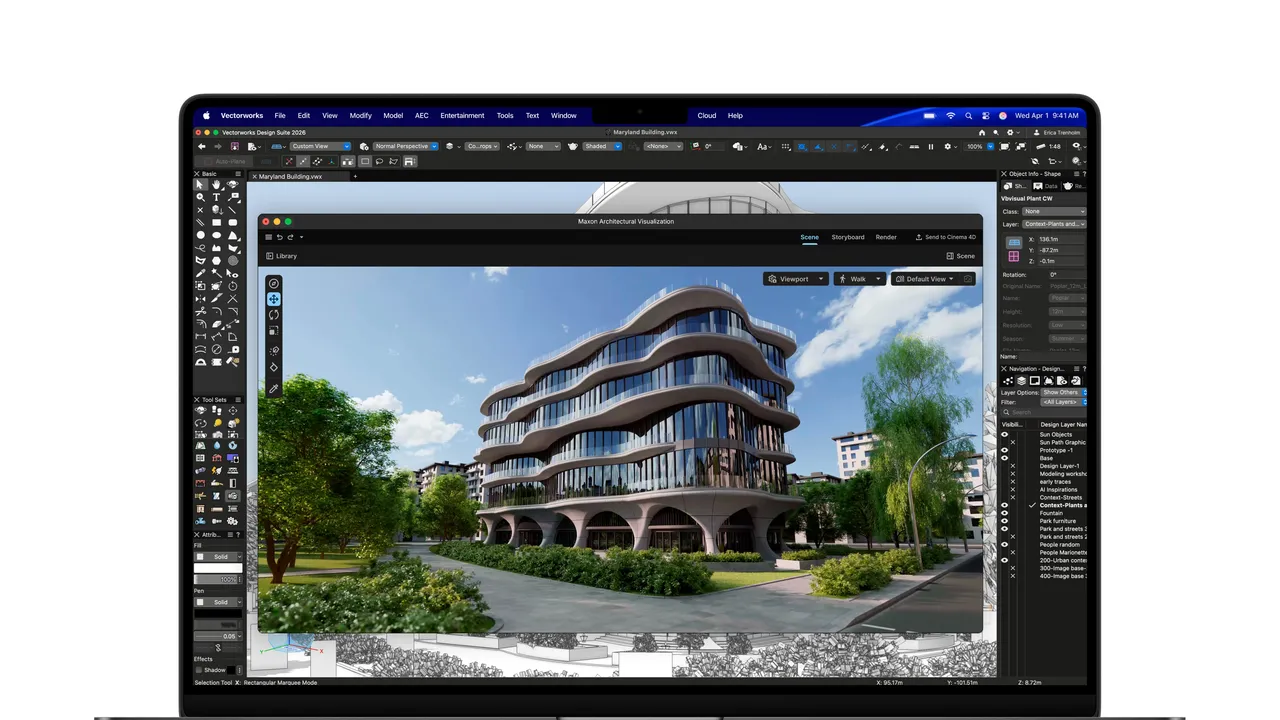Click the white Fill color swatch

(x=218, y=568)
